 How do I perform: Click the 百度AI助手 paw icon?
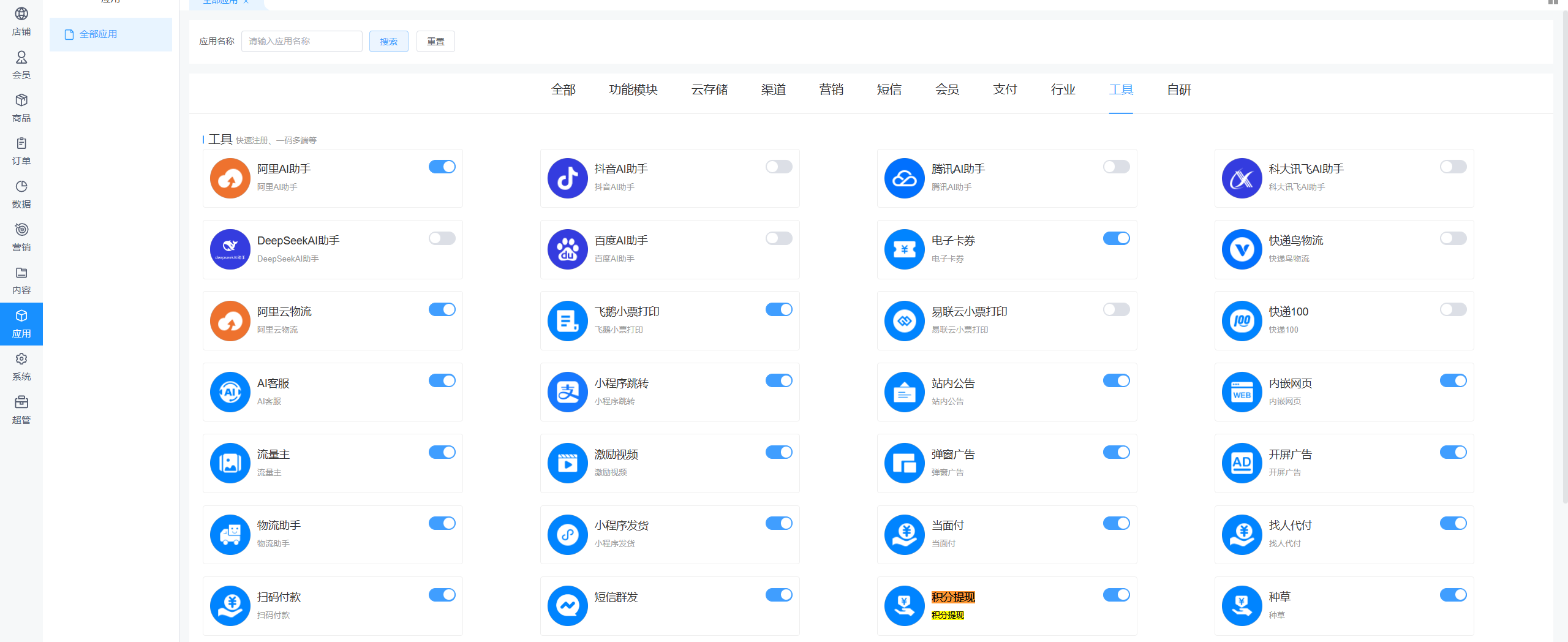(x=568, y=249)
